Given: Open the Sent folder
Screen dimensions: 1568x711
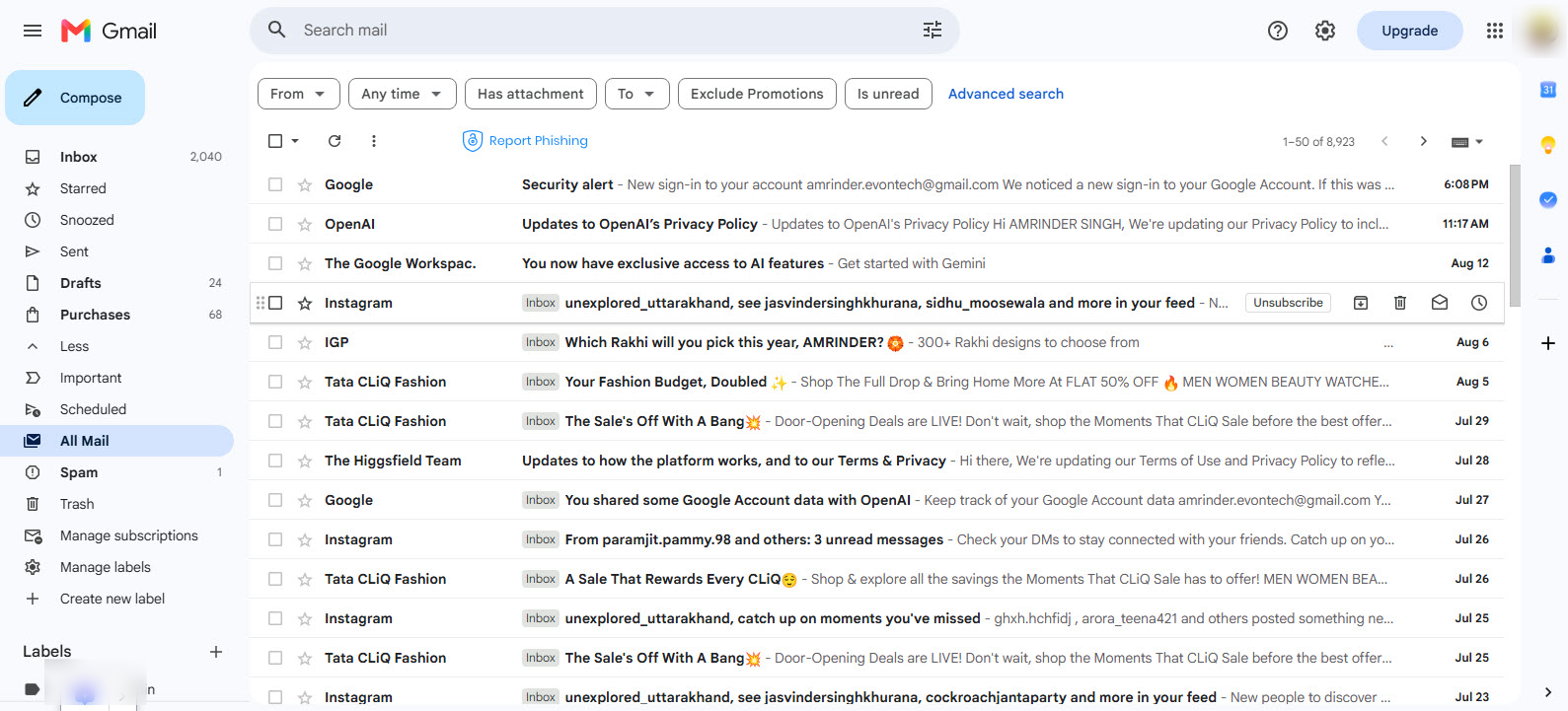Looking at the screenshot, I should 118,251.
